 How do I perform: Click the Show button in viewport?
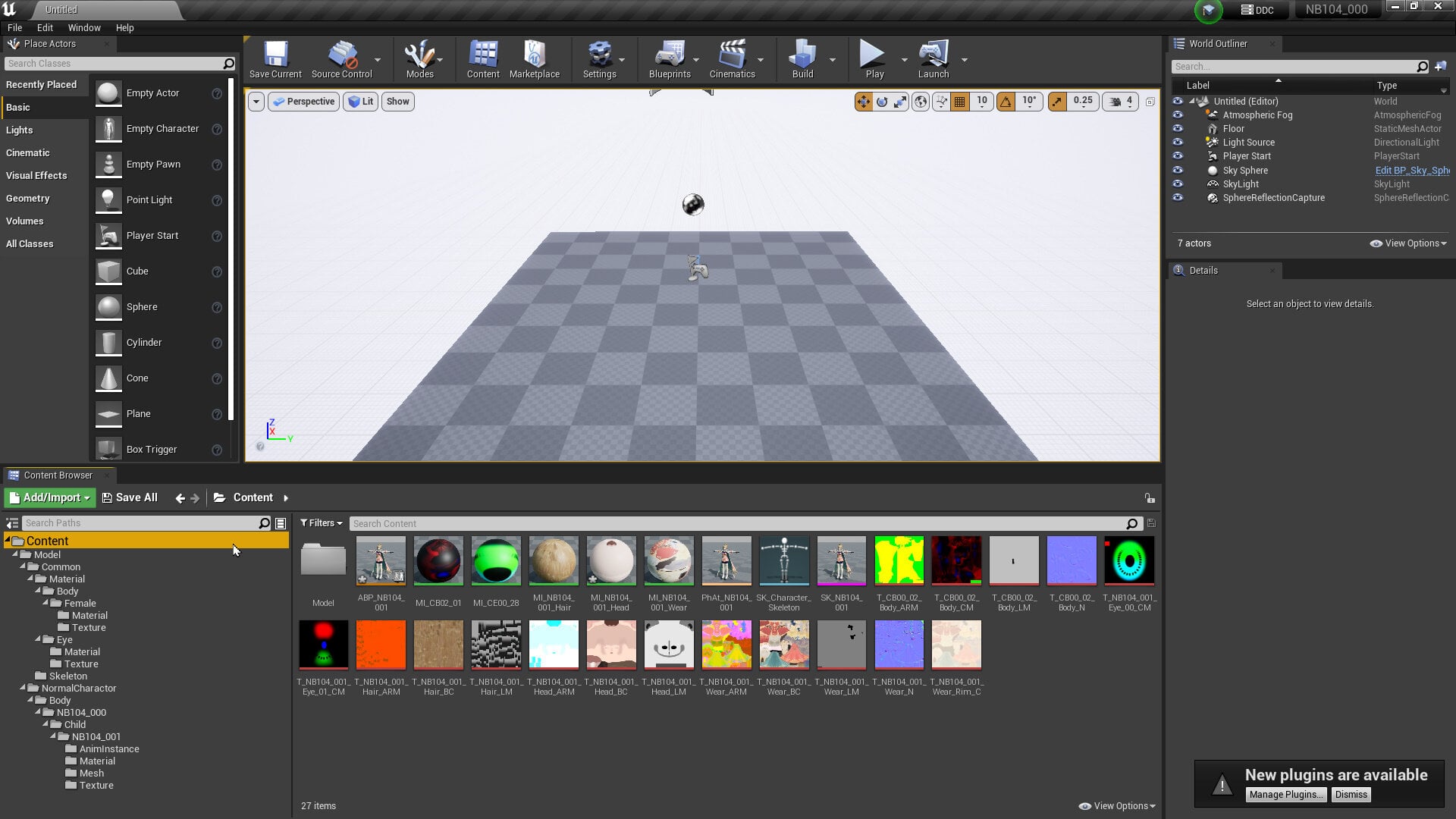[x=397, y=102]
